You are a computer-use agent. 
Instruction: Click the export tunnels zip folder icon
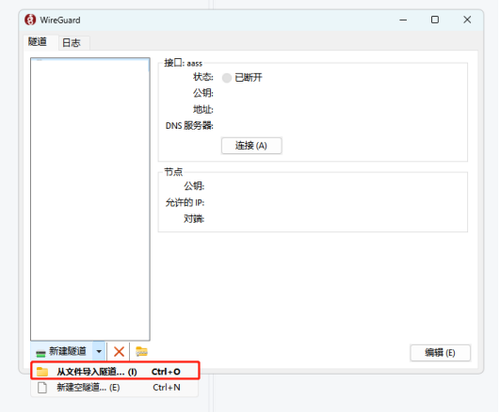(x=142, y=352)
